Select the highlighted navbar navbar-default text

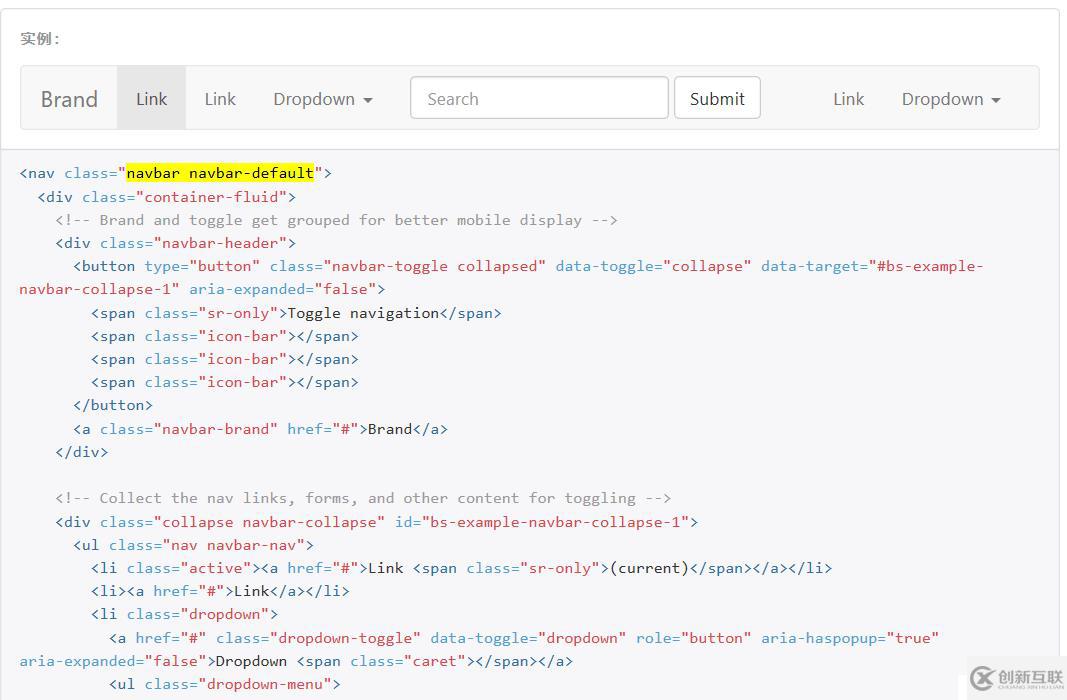click(x=220, y=172)
